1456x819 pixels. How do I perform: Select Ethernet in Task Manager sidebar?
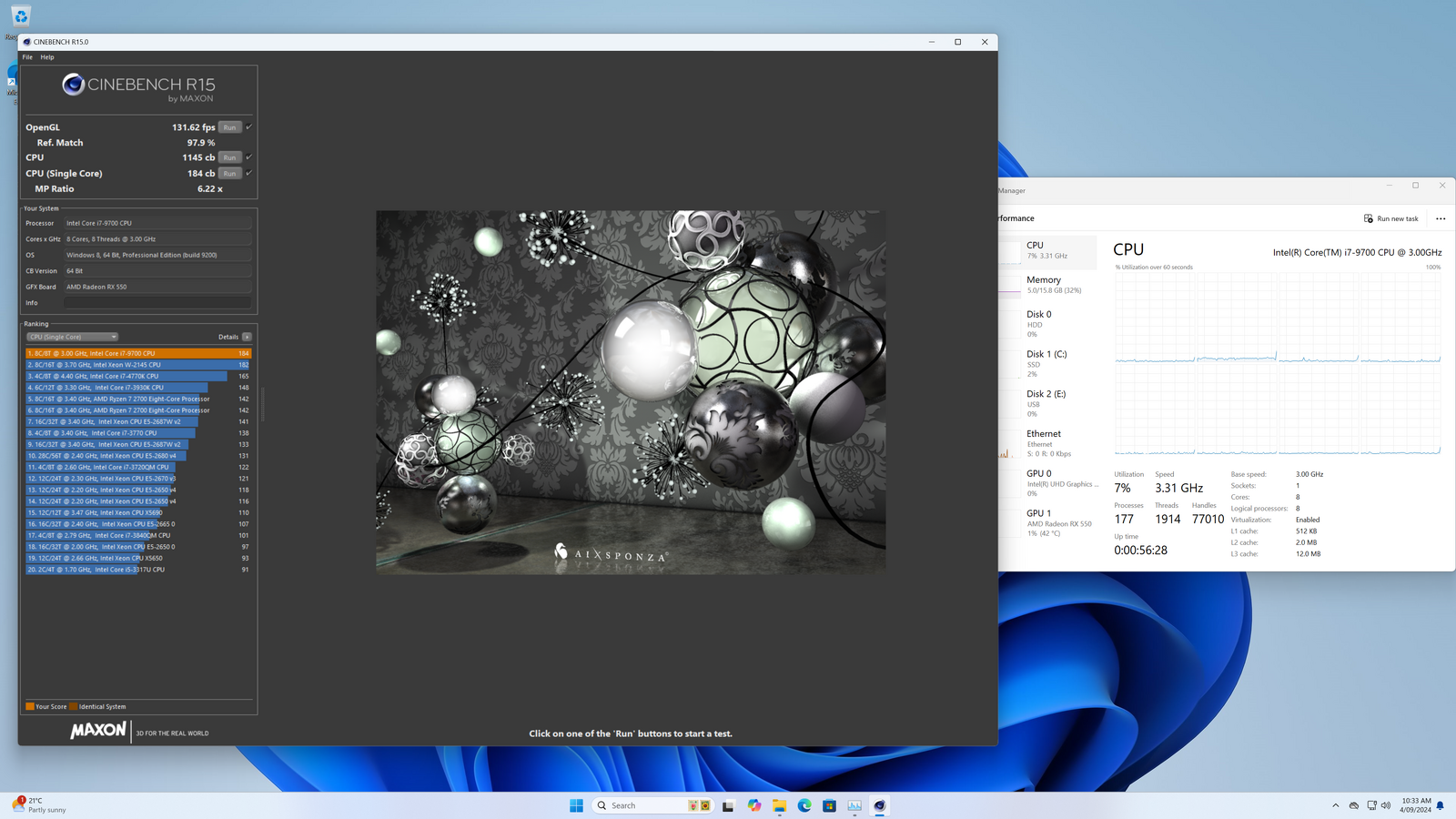pos(1047,443)
